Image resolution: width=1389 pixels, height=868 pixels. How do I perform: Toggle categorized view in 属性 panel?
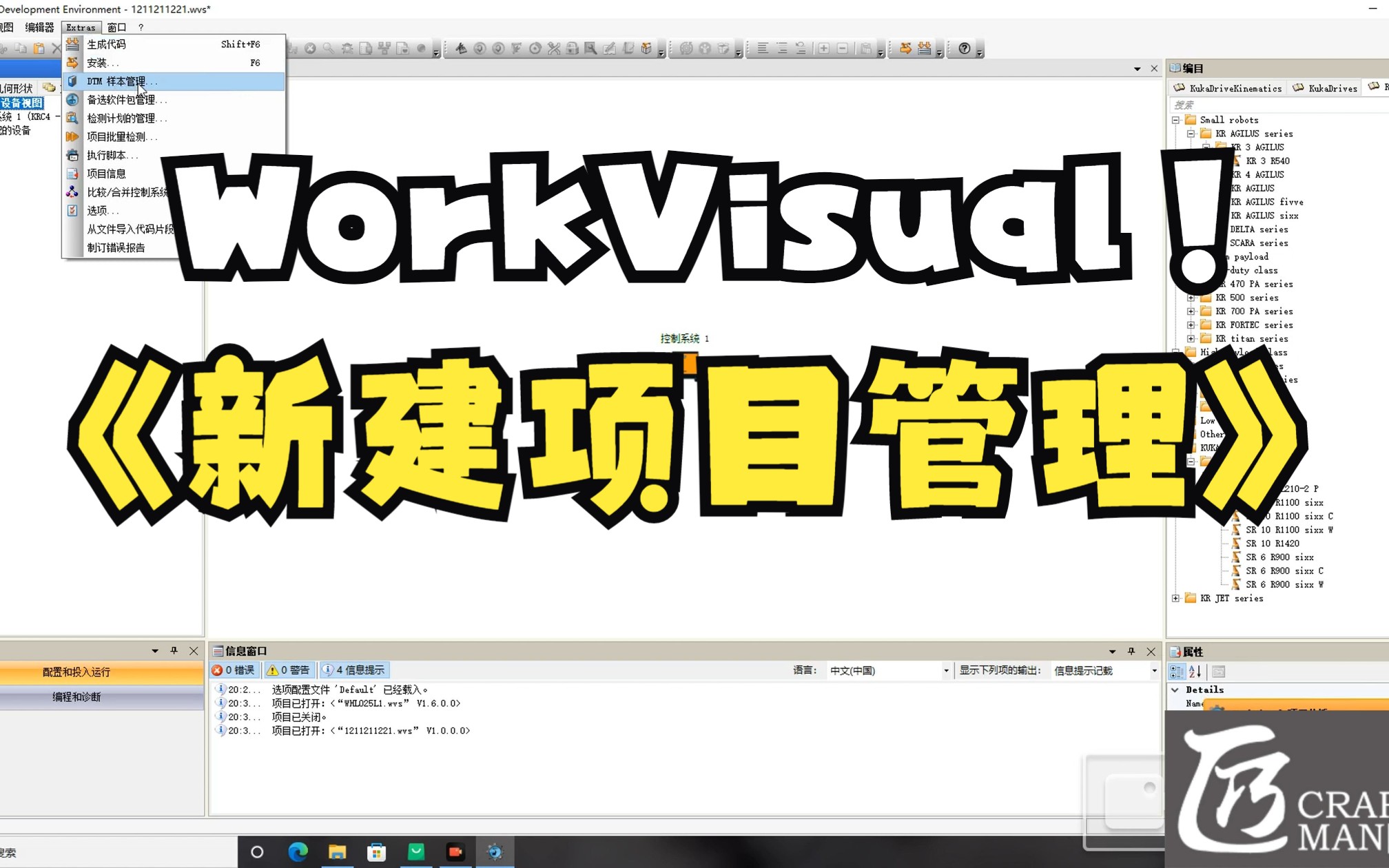[x=1177, y=672]
